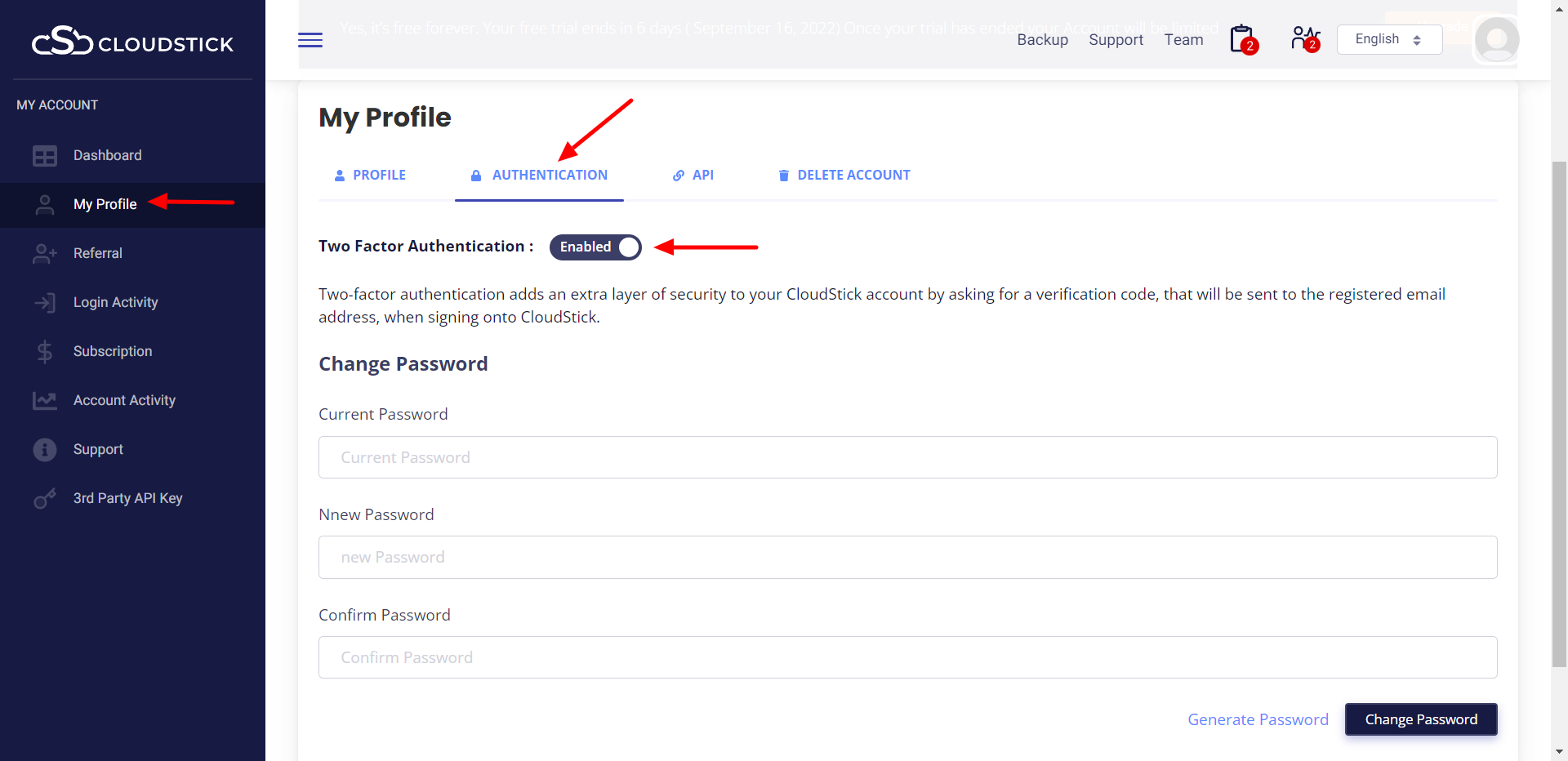Open the Delete Account tab
Viewport: 1568px width, 761px height.
coord(844,175)
